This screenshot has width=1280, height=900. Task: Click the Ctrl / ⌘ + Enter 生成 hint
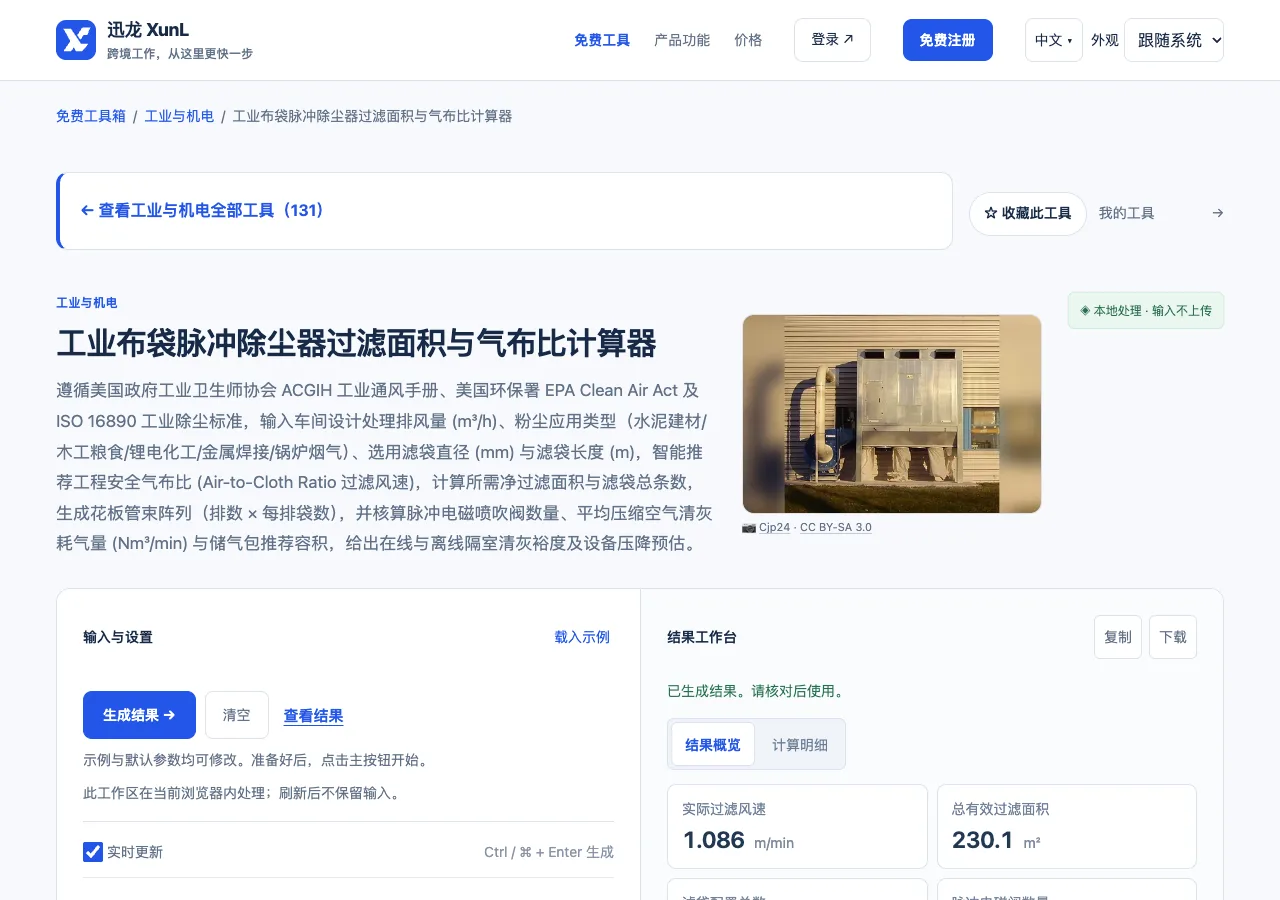[x=549, y=852]
